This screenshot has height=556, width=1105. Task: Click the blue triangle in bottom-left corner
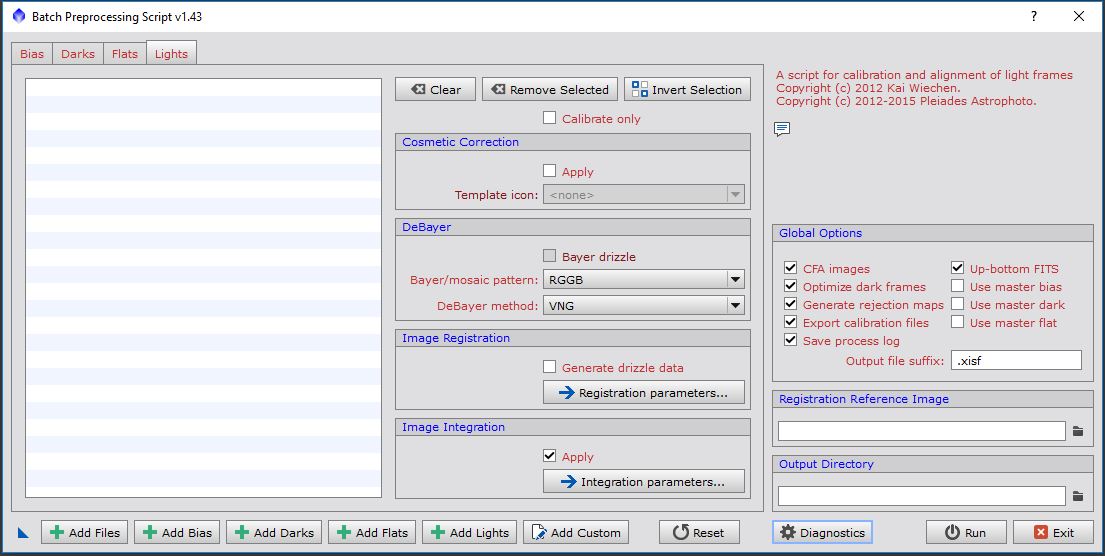click(24, 533)
